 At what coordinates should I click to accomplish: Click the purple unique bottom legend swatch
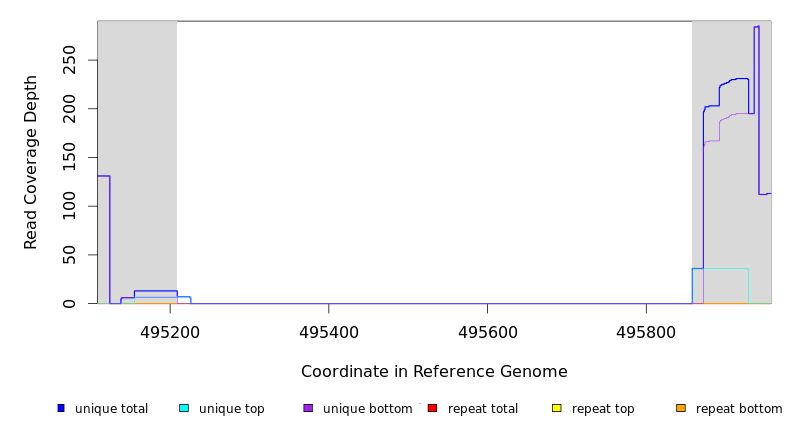tap(308, 408)
